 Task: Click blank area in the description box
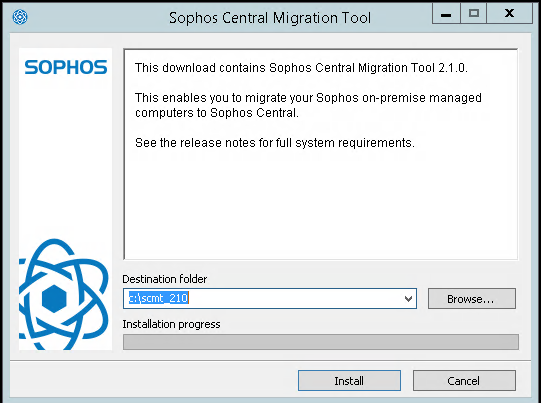321,207
